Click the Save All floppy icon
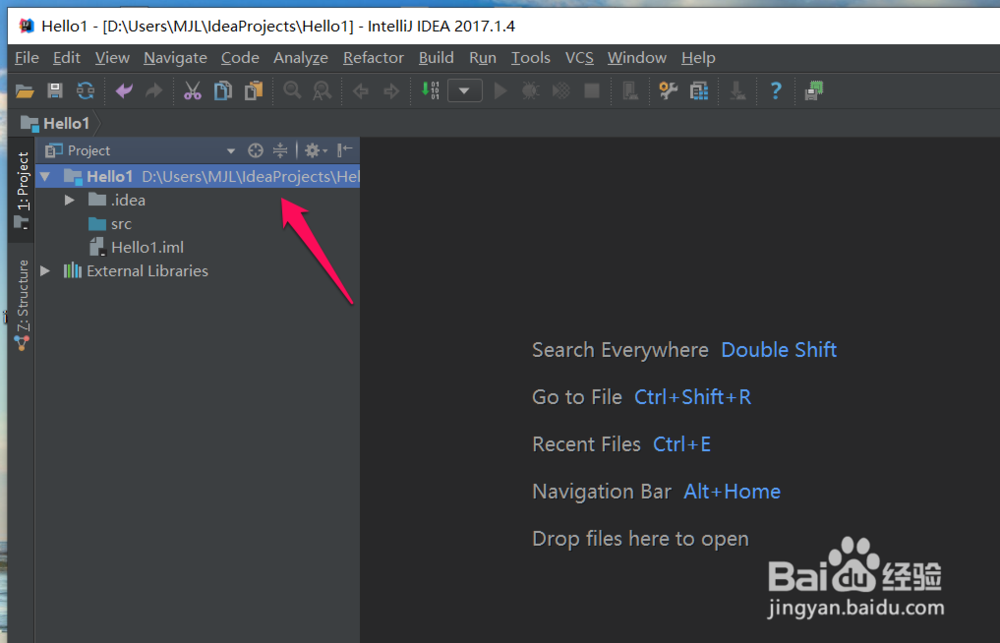Viewport: 1000px width, 643px height. (x=55, y=91)
